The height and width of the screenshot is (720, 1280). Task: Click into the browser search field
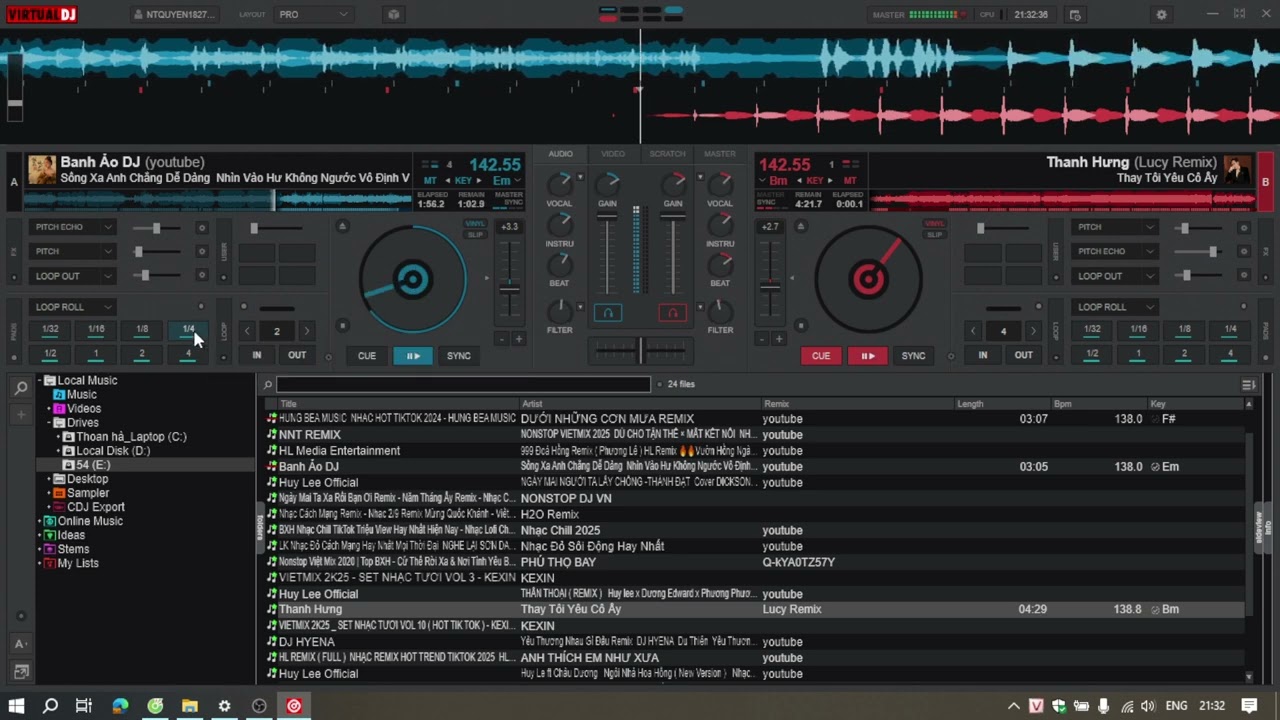[x=464, y=385]
